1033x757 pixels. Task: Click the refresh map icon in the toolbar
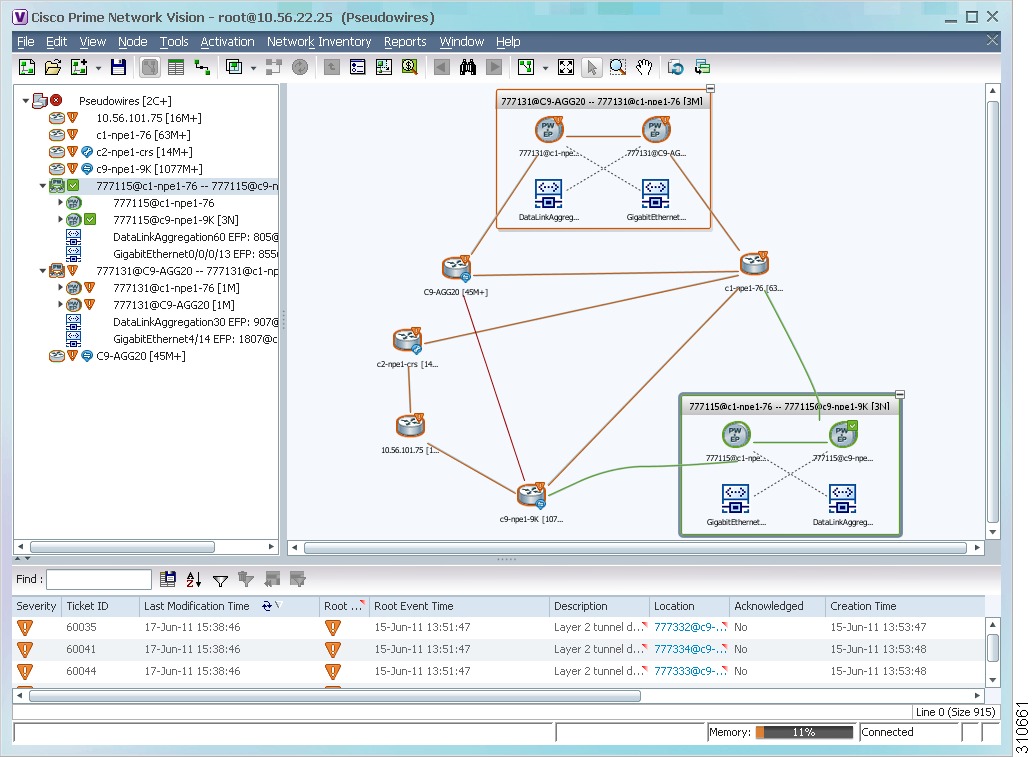675,67
